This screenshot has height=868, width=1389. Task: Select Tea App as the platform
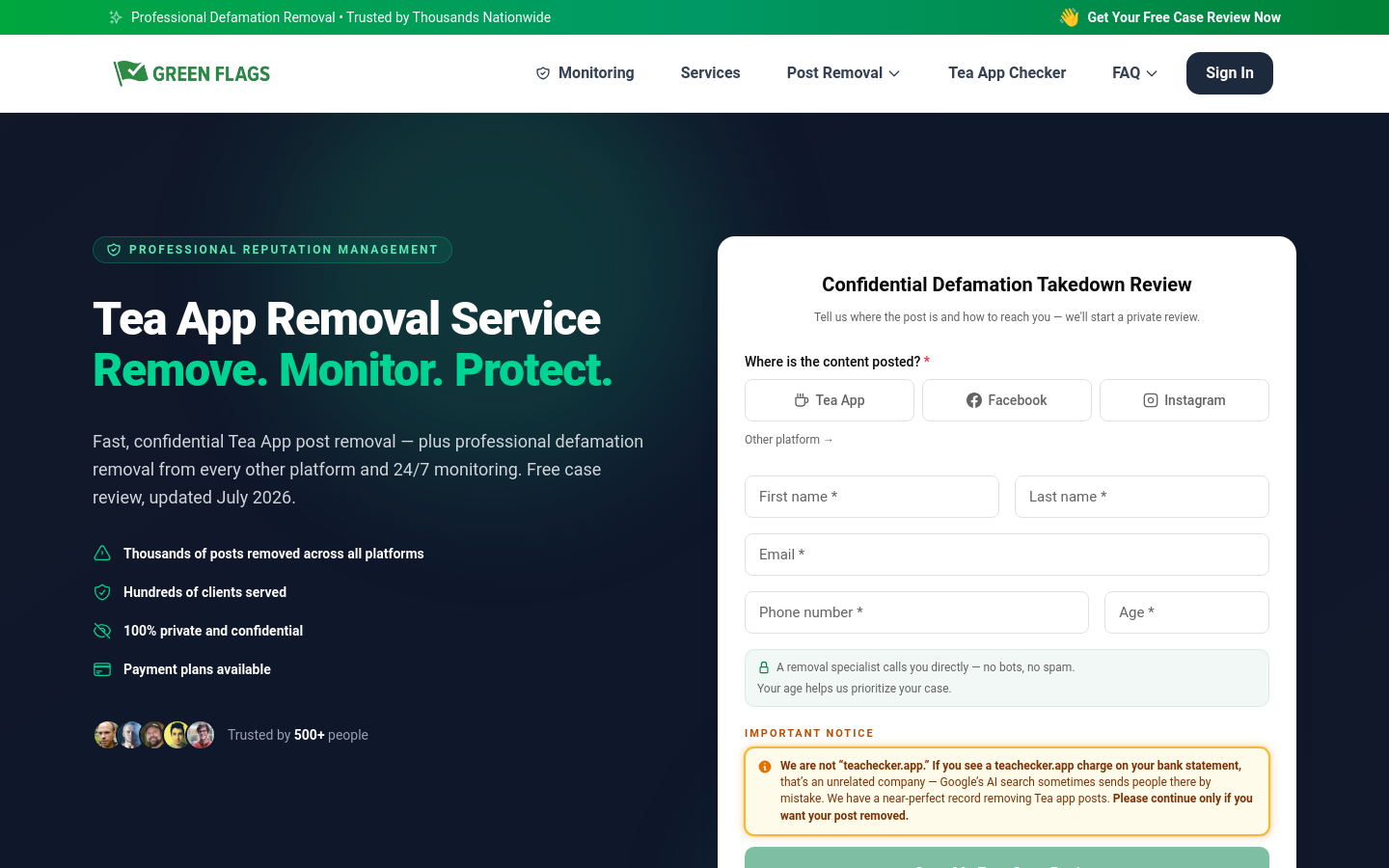pyautogui.click(x=830, y=400)
